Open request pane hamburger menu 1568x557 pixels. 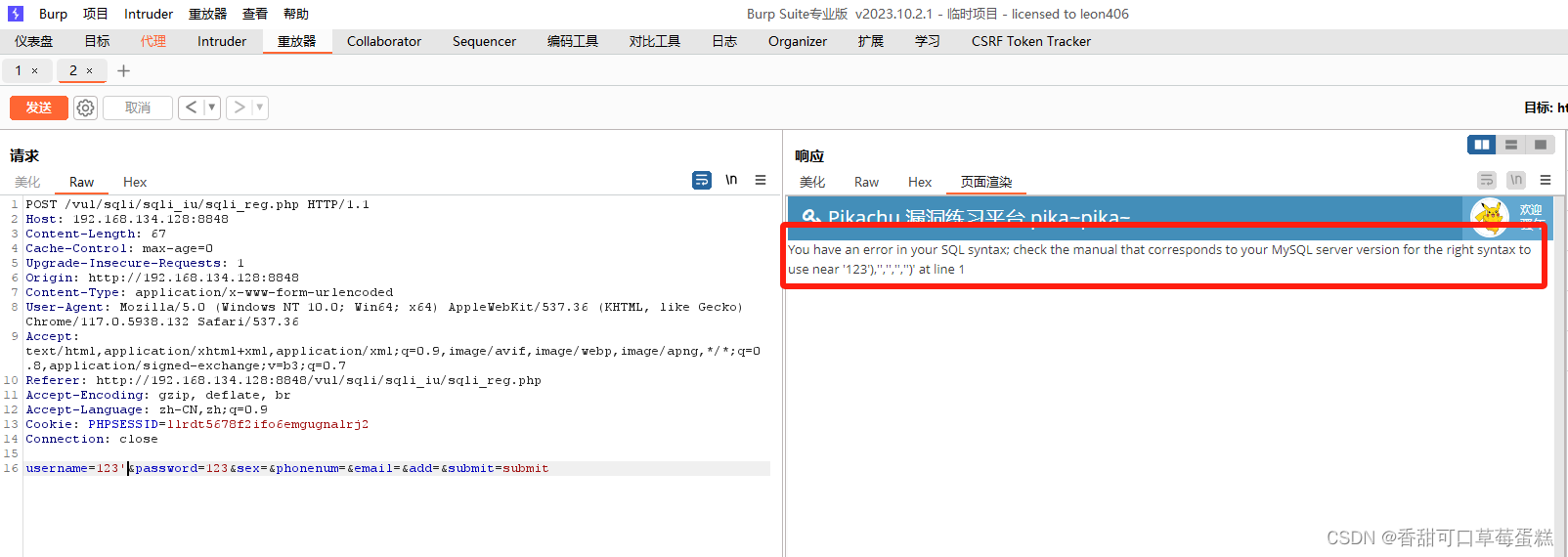pyautogui.click(x=761, y=181)
